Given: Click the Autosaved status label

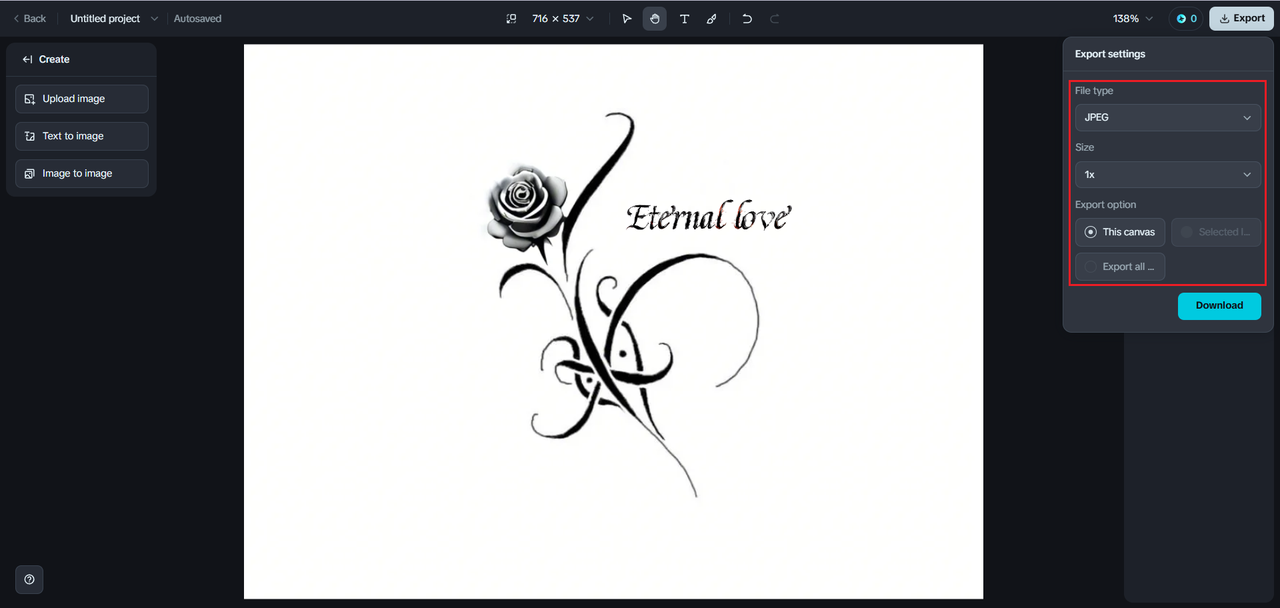Looking at the screenshot, I should pyautogui.click(x=198, y=19).
